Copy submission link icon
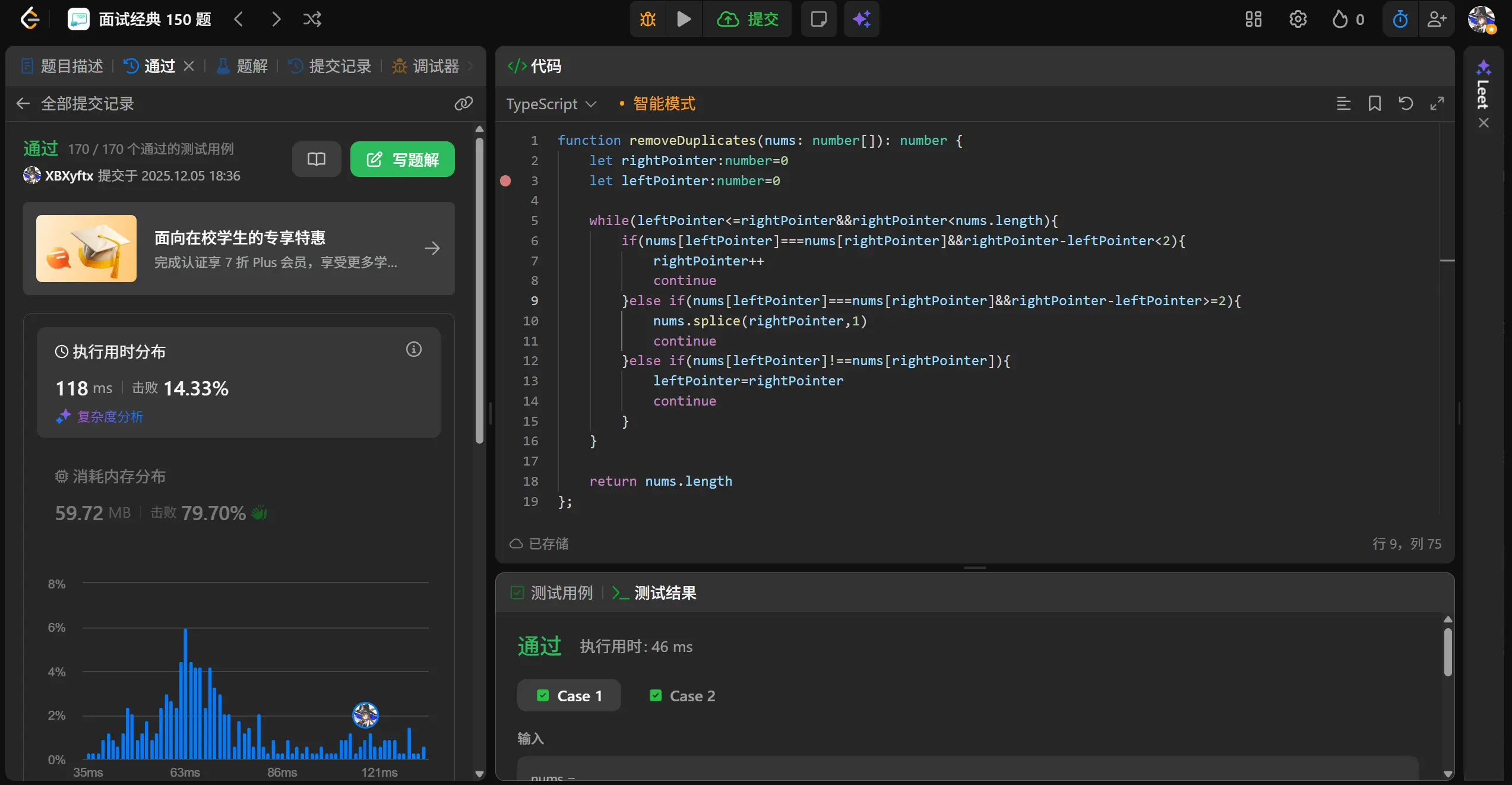Image resolution: width=1512 pixels, height=785 pixels. (463, 104)
